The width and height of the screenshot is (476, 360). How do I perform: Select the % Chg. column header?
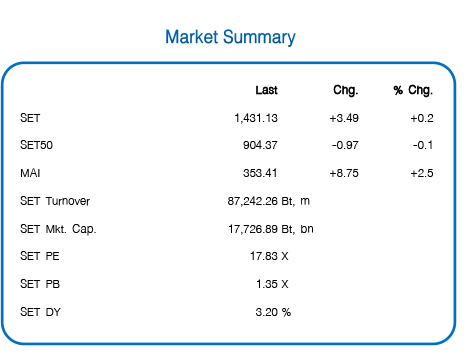click(413, 90)
